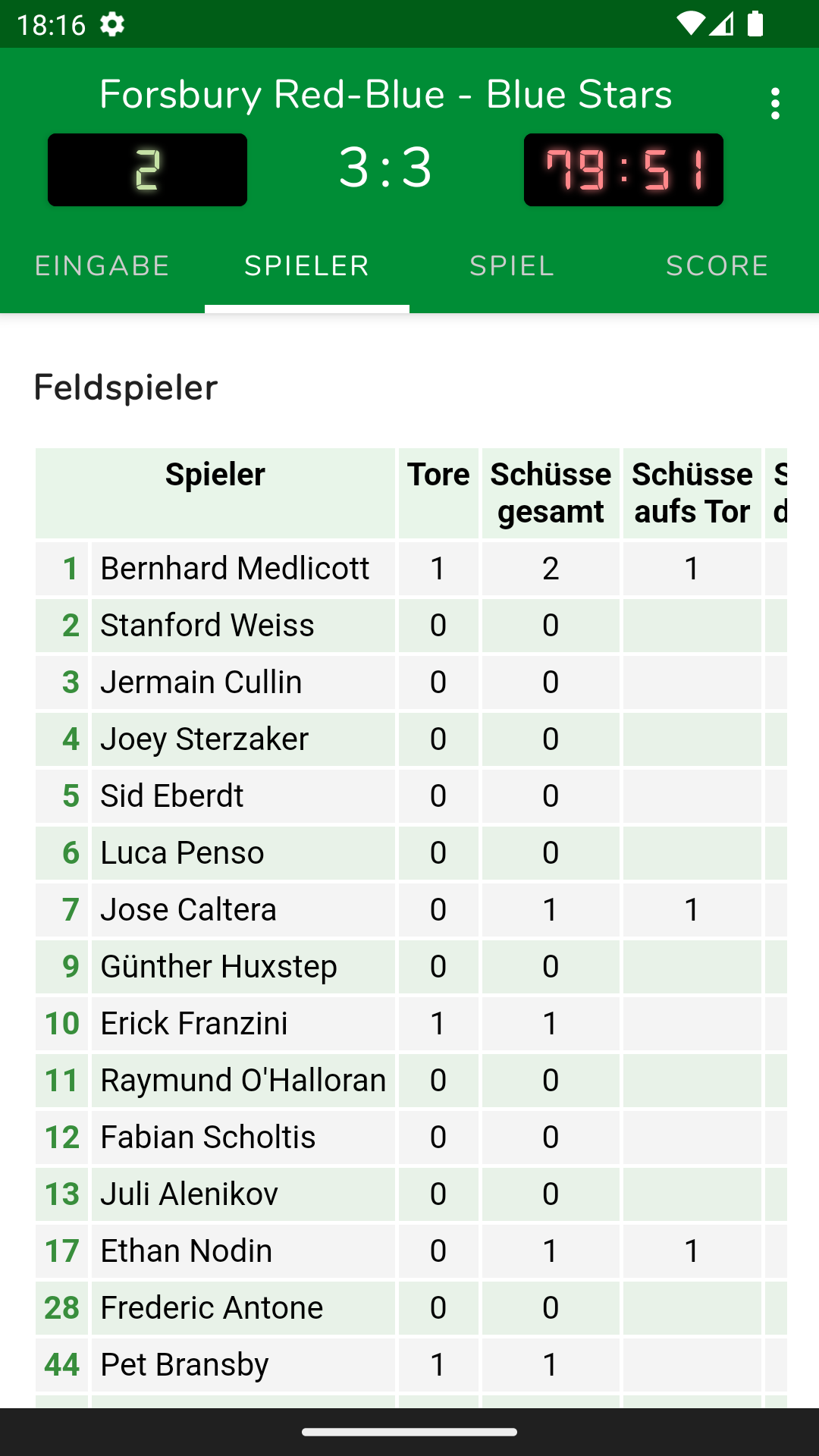Tap Pet Bransby player row
Viewport: 819px width, 1456px height.
click(x=184, y=1365)
